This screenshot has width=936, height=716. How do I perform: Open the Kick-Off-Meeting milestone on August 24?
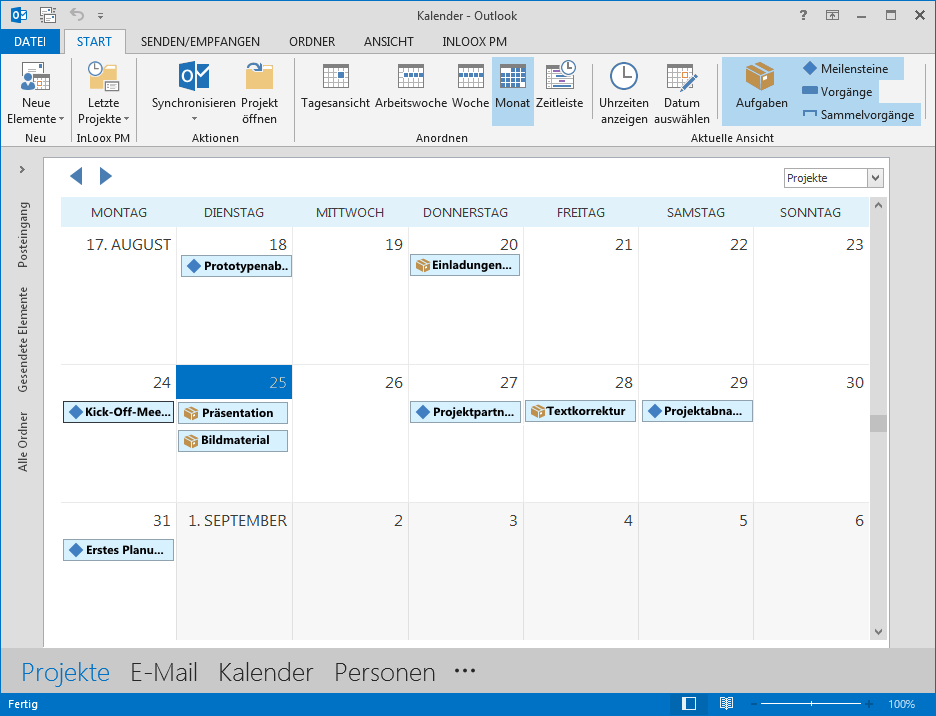coord(118,412)
